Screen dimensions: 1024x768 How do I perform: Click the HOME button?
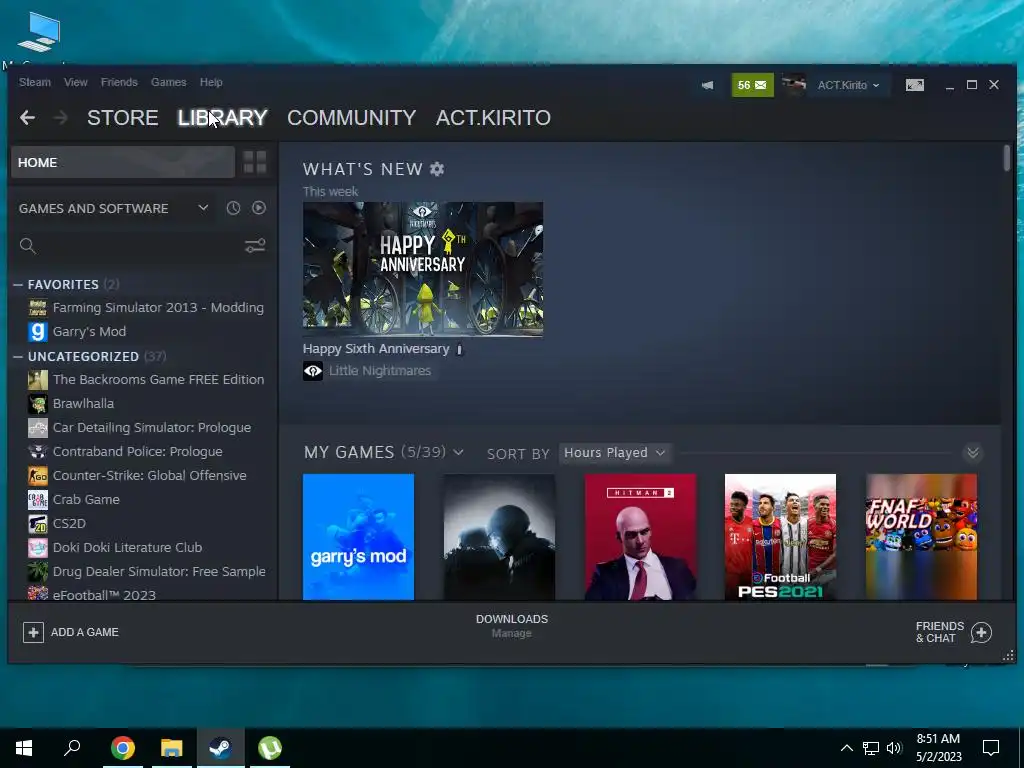(123, 162)
